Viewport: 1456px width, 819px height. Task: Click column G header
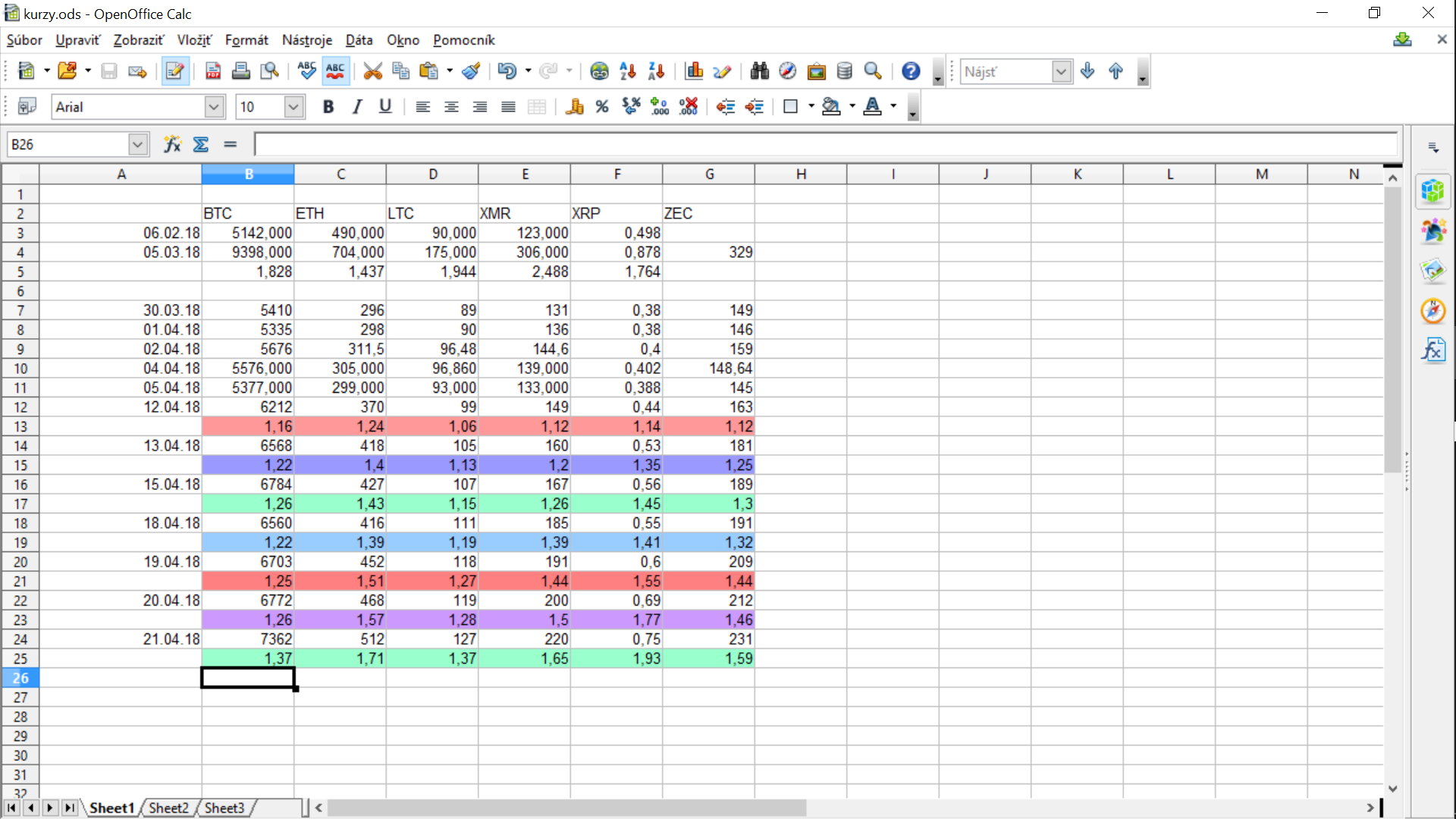click(x=709, y=174)
